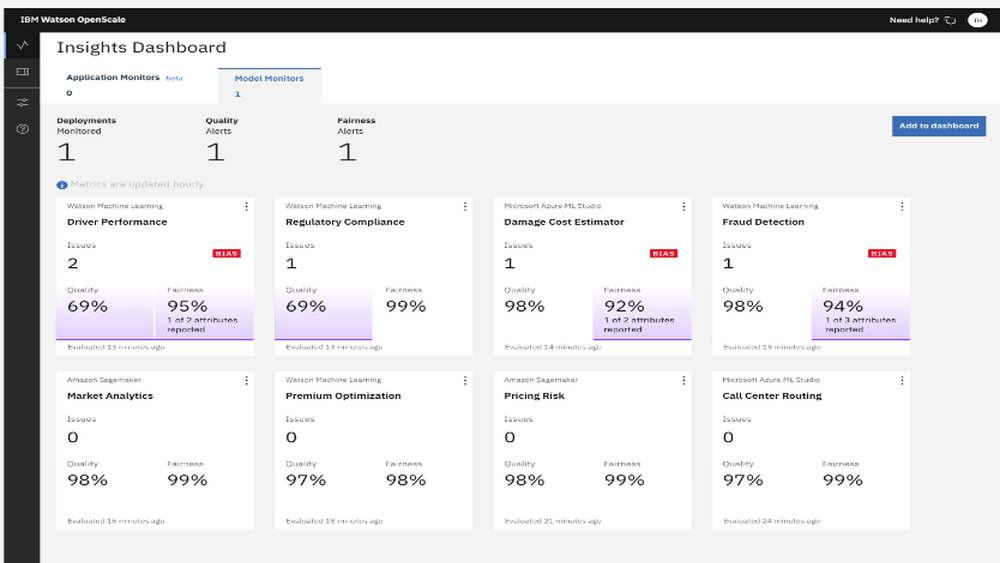Click '1 of 3 attributes reported' text
The width and height of the screenshot is (1000, 563).
860,325
